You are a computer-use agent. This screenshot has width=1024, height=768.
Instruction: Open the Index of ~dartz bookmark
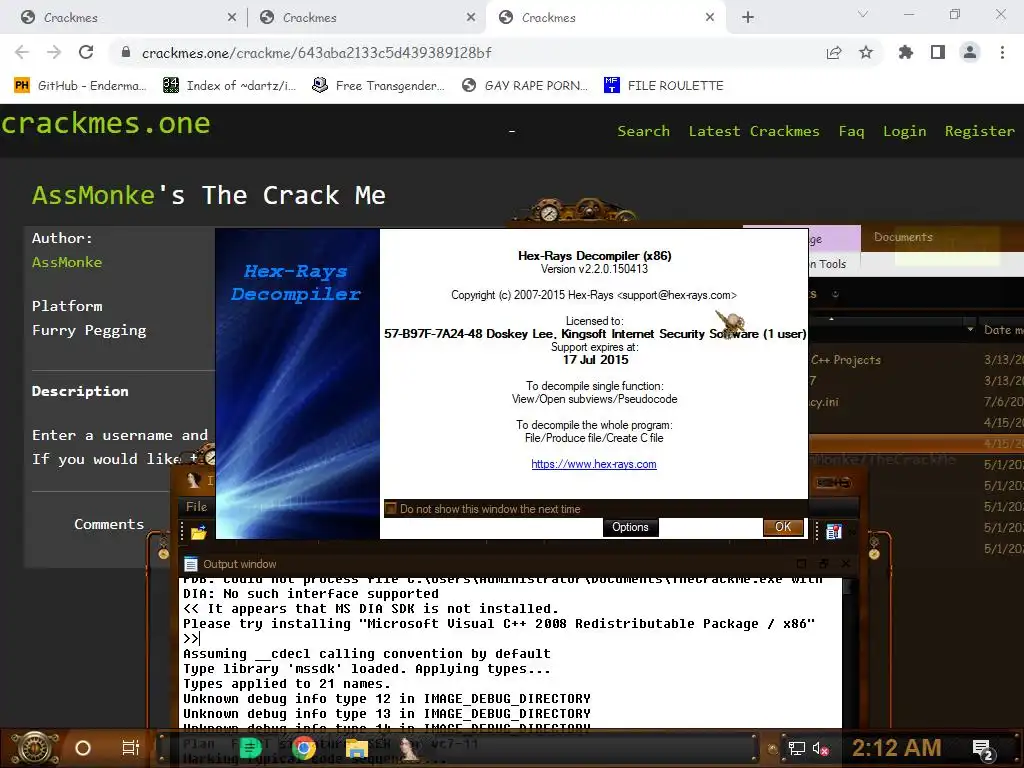click(229, 86)
